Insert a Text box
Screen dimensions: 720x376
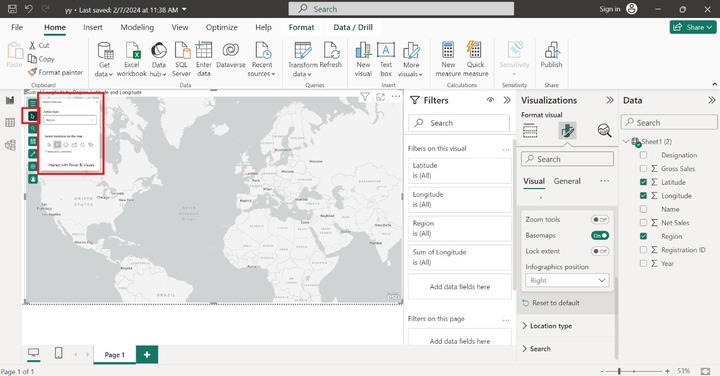[x=386, y=60]
